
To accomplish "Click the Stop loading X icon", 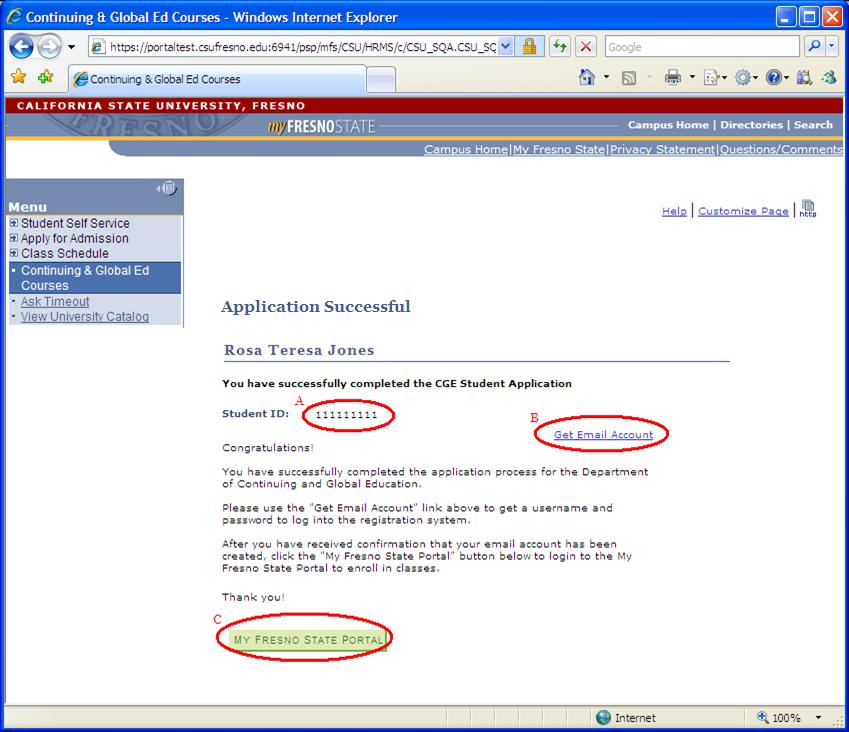I will 586,47.
